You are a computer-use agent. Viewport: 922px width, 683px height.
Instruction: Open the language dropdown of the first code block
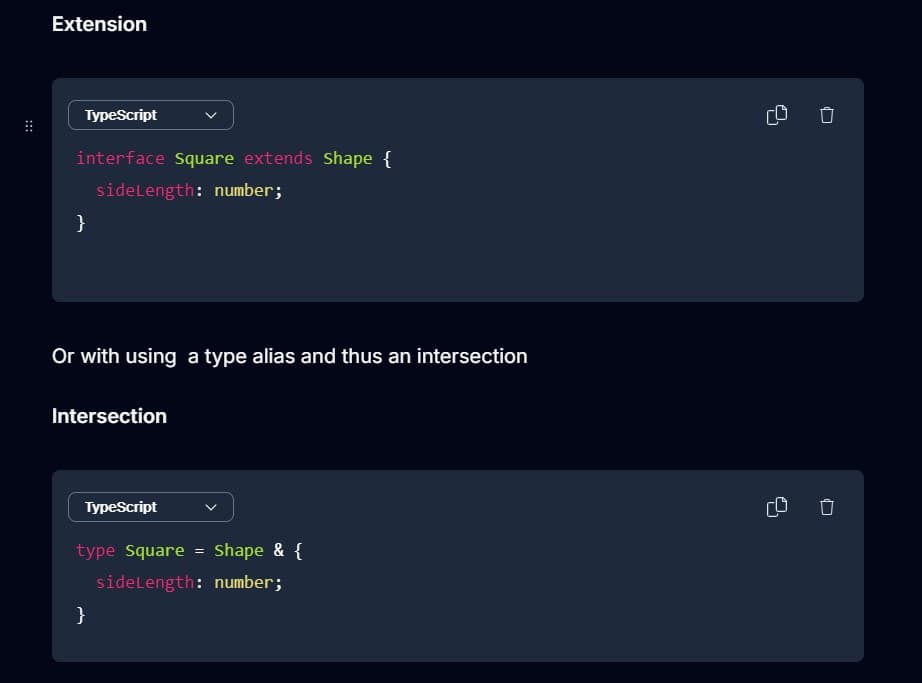pyautogui.click(x=150, y=115)
